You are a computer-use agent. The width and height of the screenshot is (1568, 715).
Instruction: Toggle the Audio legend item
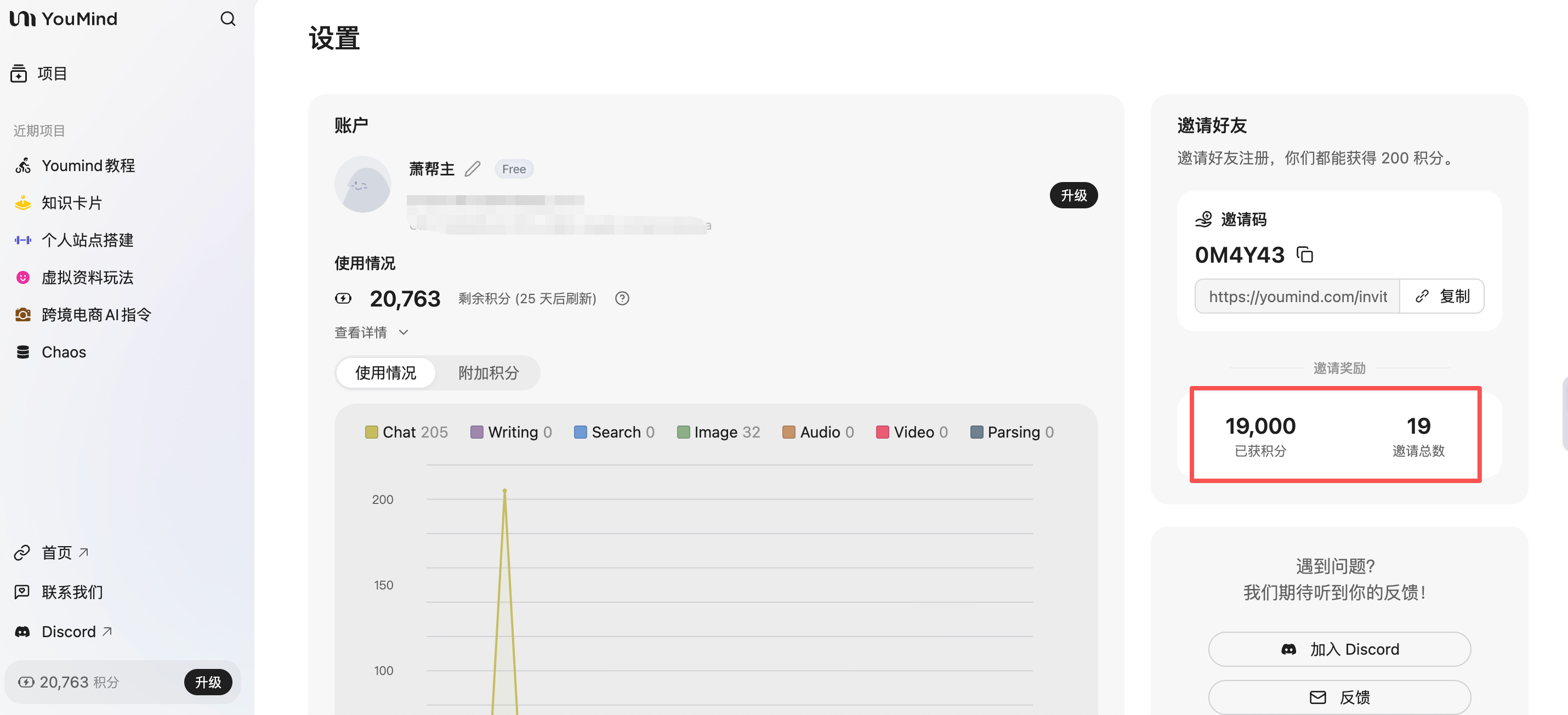(818, 432)
